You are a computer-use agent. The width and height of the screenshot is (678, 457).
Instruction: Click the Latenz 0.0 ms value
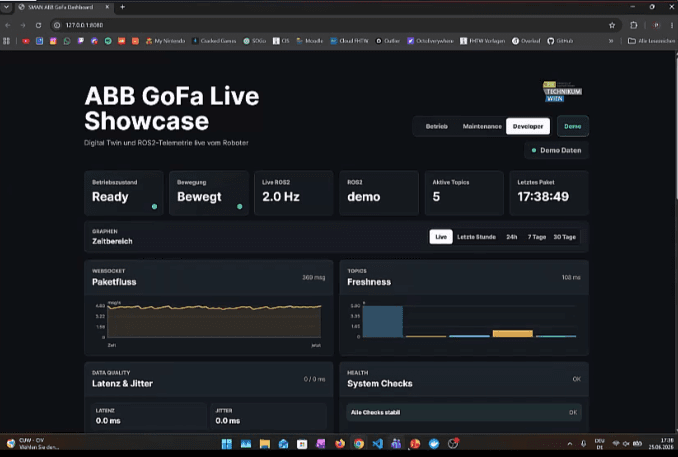point(108,421)
